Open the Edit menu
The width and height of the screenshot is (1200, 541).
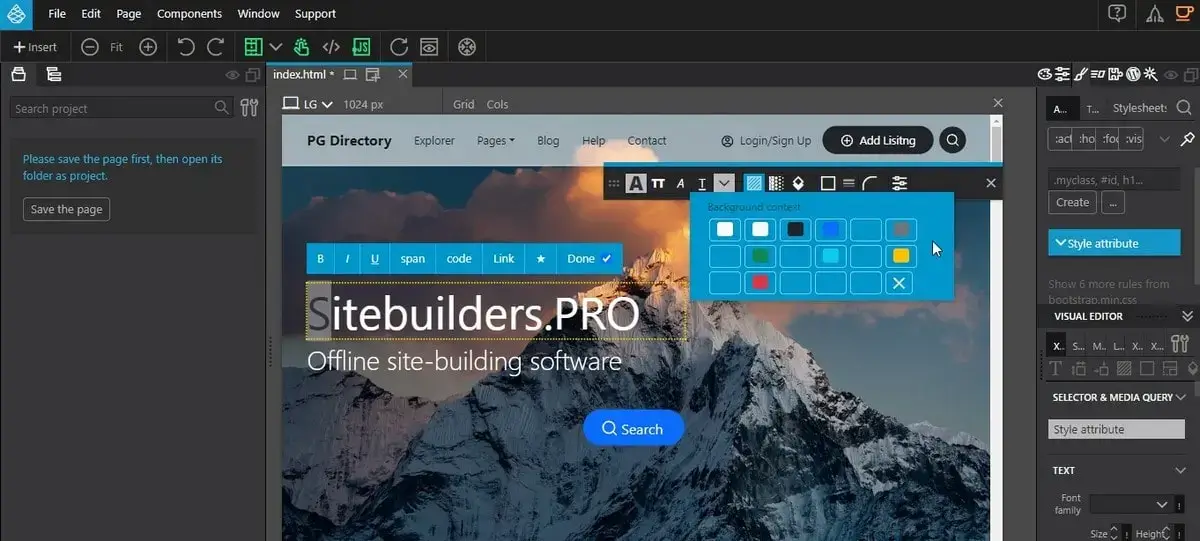point(91,14)
